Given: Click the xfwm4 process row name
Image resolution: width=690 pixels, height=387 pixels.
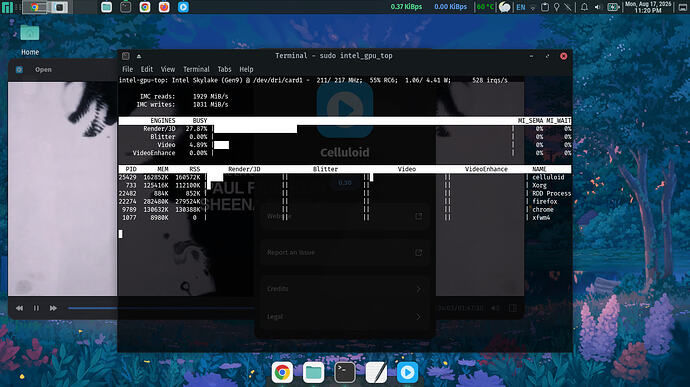Looking at the screenshot, I should [x=541, y=217].
